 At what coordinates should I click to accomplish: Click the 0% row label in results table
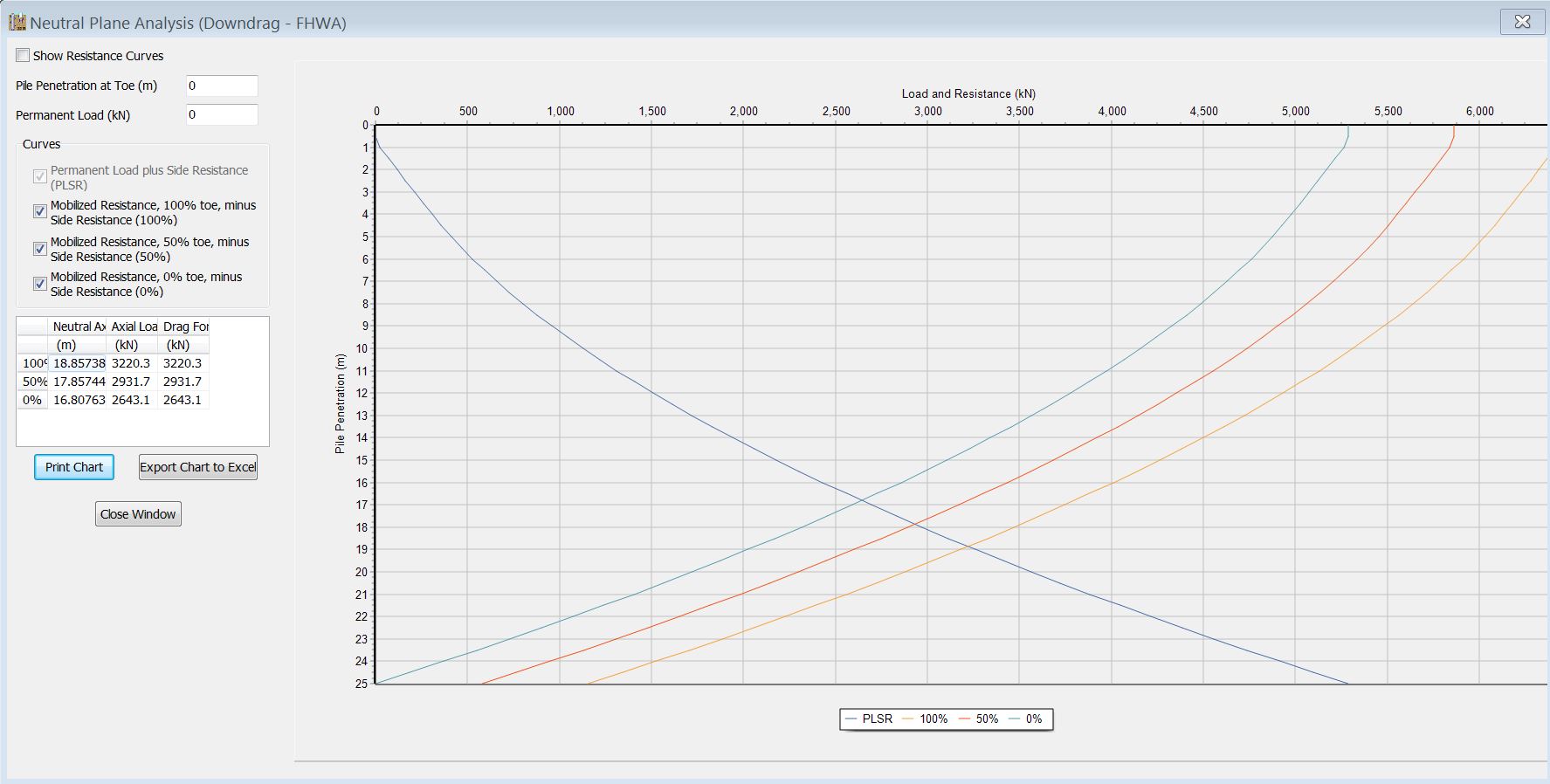tap(32, 400)
